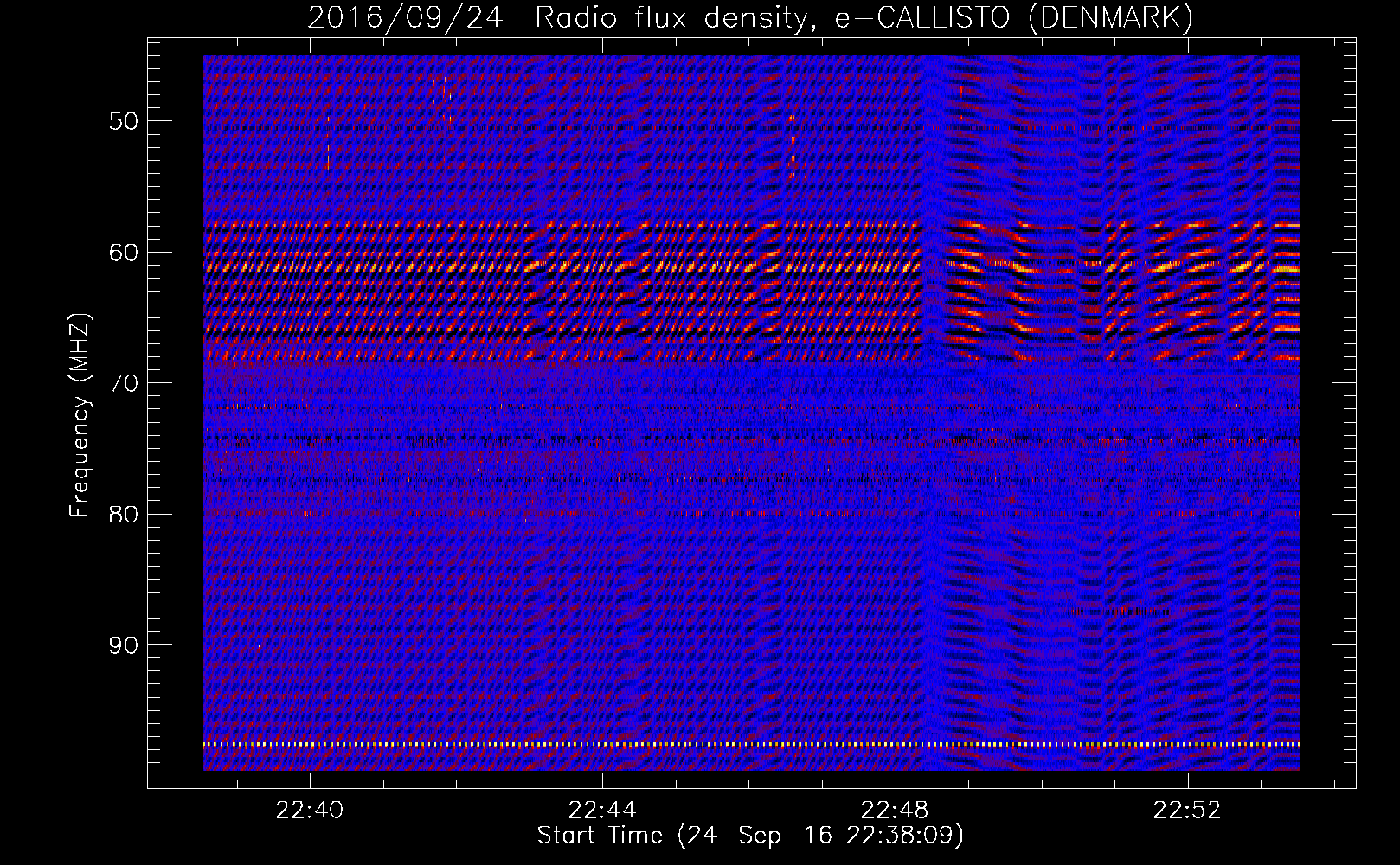
Task: Click the 22:44 time tick label
Action: click(602, 811)
